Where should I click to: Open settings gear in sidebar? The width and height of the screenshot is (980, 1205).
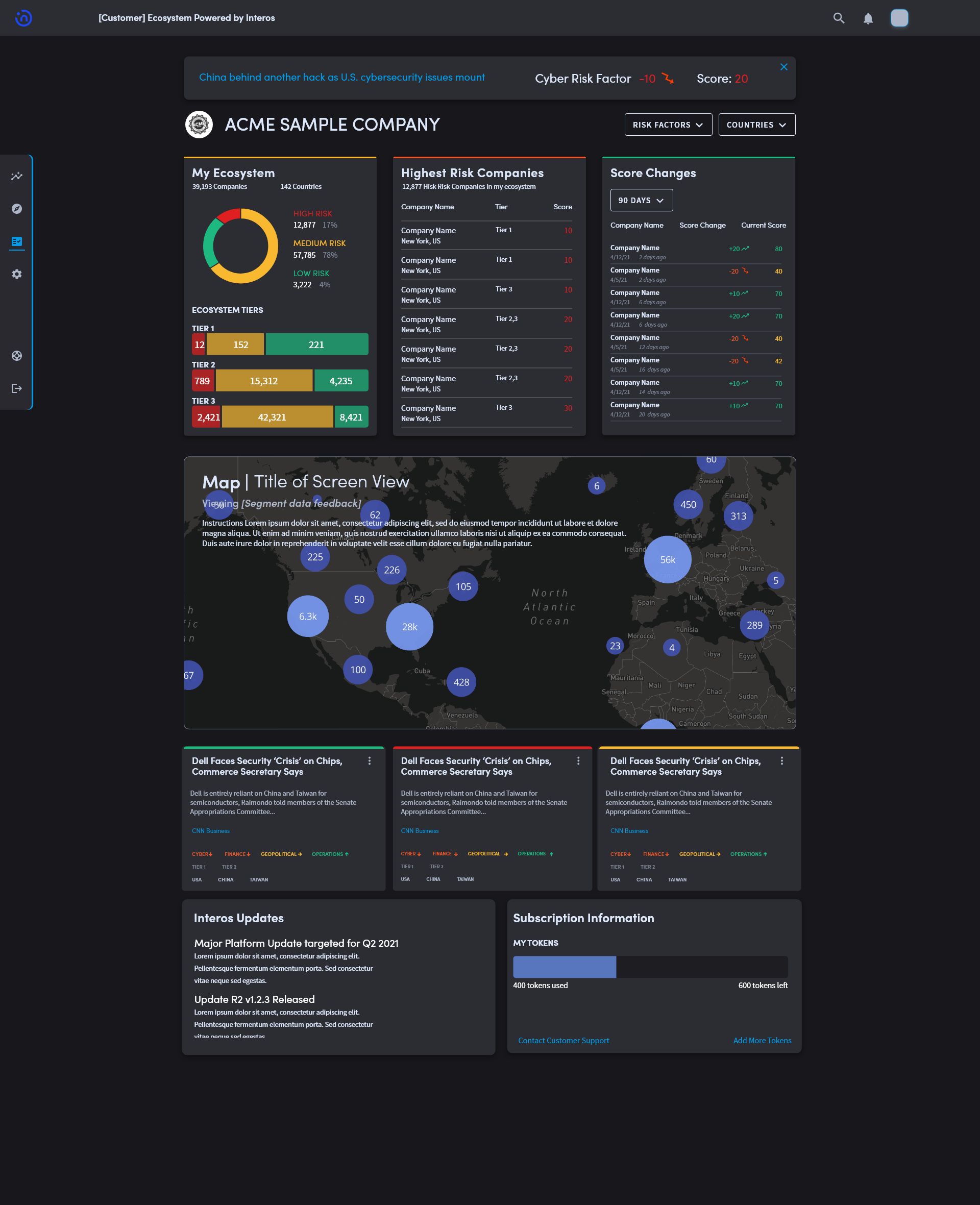17,274
